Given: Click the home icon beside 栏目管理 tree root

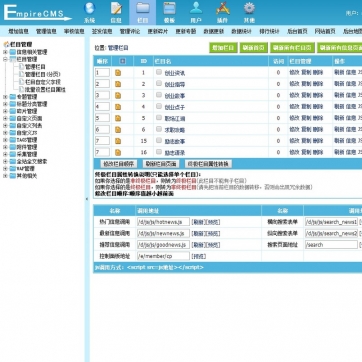Looking at the screenshot, I should (x=6, y=44).
